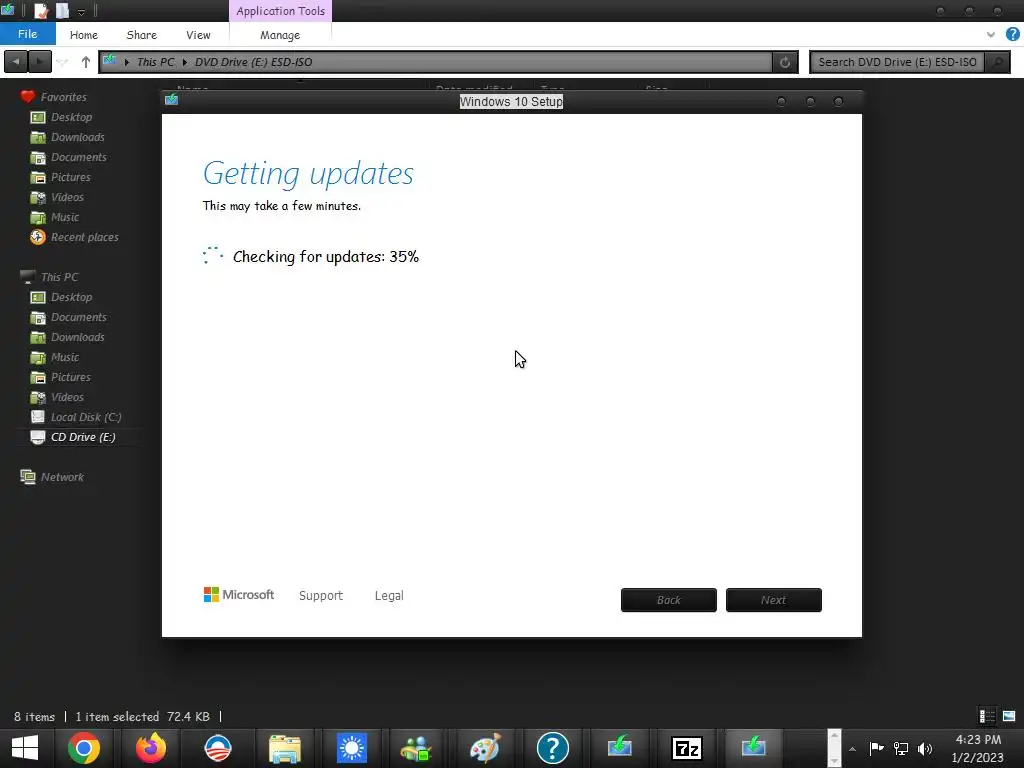
Task: Open File Explorer from the taskbar
Action: pyautogui.click(x=285, y=748)
